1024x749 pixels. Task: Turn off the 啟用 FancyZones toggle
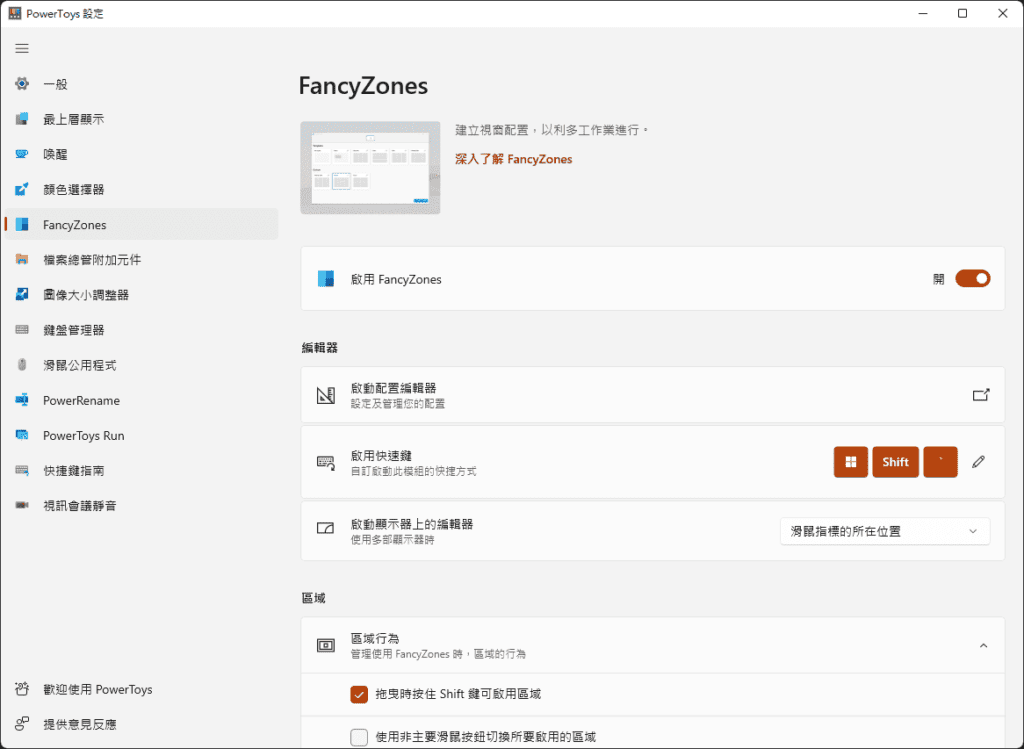(972, 279)
